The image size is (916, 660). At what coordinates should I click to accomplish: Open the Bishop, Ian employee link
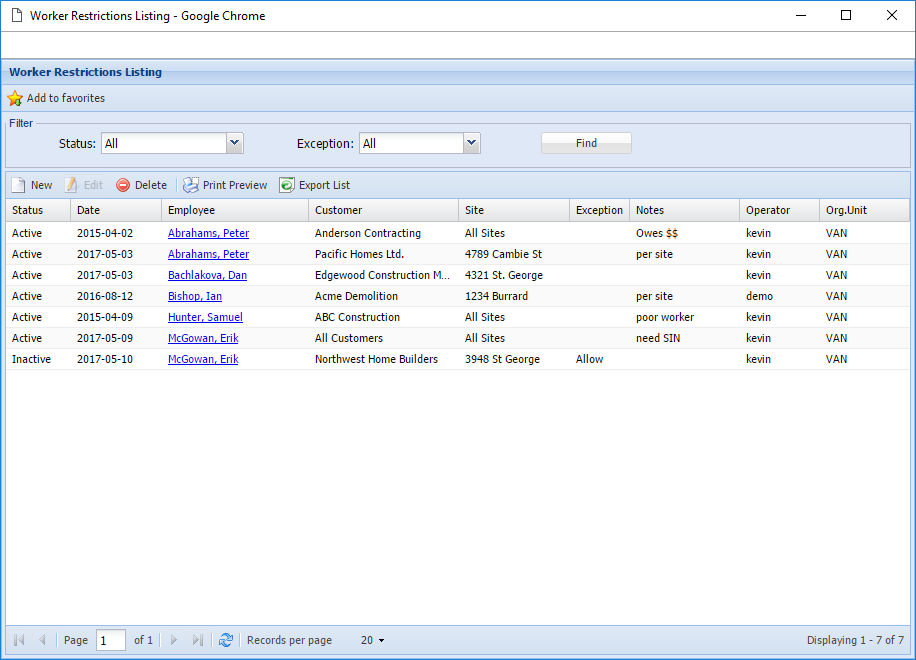point(194,296)
